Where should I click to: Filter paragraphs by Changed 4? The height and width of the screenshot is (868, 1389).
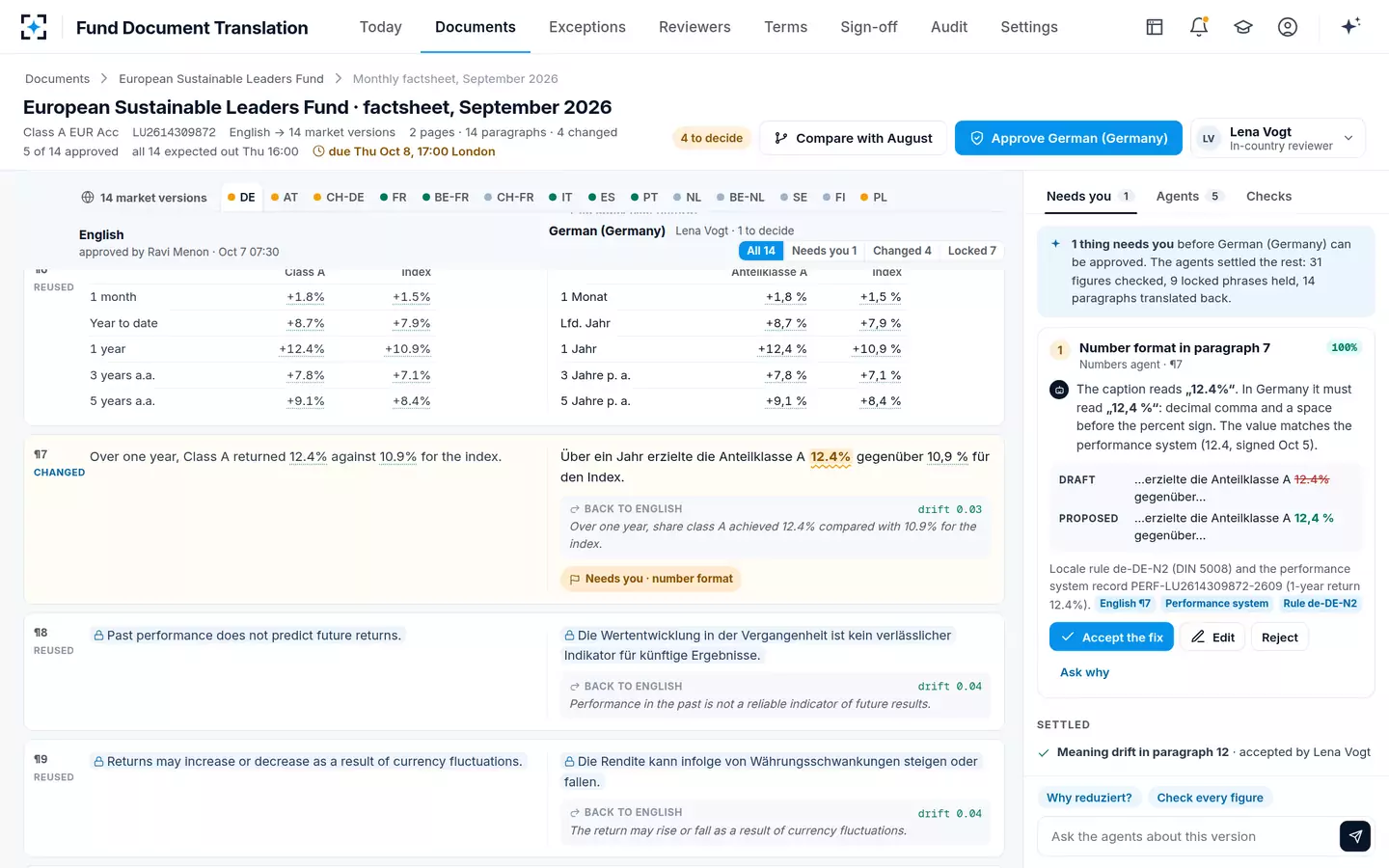click(x=902, y=251)
